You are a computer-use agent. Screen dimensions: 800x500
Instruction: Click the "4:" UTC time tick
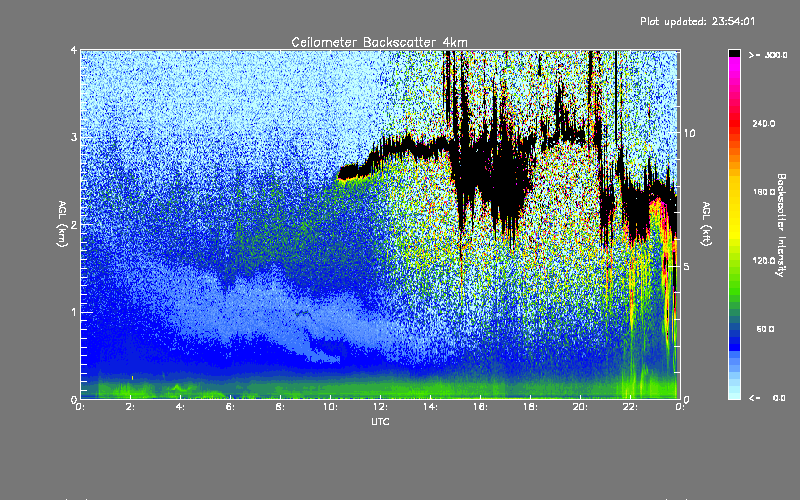(x=181, y=407)
